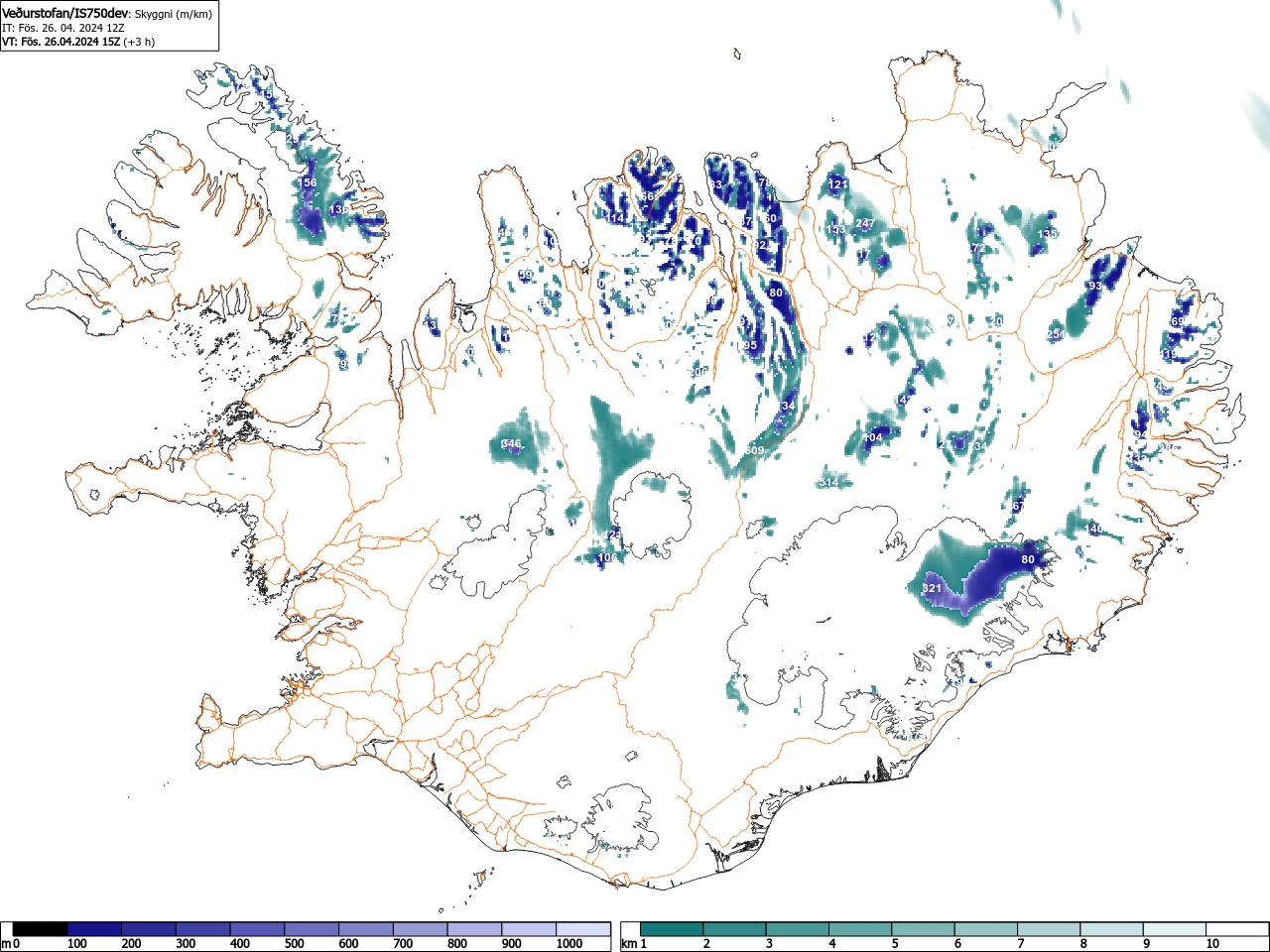Click the 8 tick on the km legend
The image size is (1270, 952).
[1083, 944]
